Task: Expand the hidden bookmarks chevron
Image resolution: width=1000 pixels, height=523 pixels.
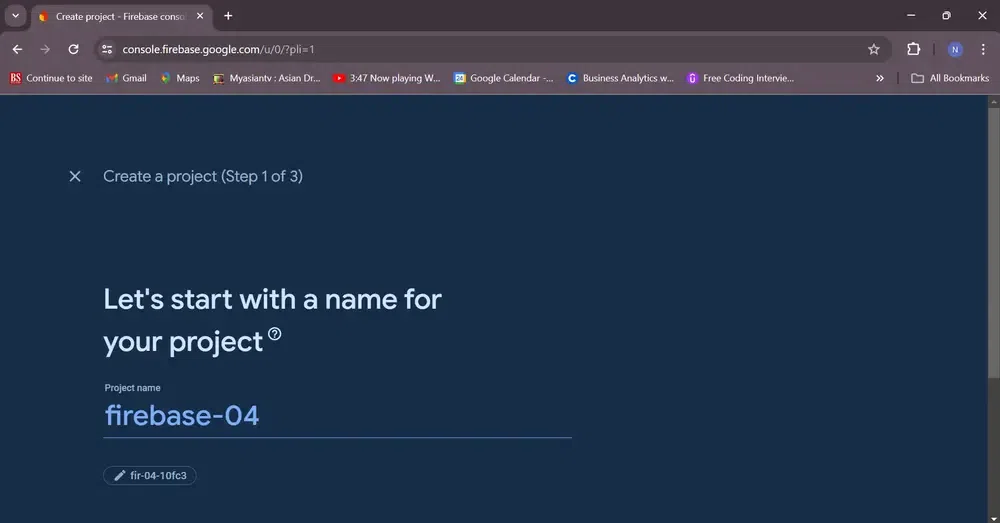Action: [x=879, y=78]
